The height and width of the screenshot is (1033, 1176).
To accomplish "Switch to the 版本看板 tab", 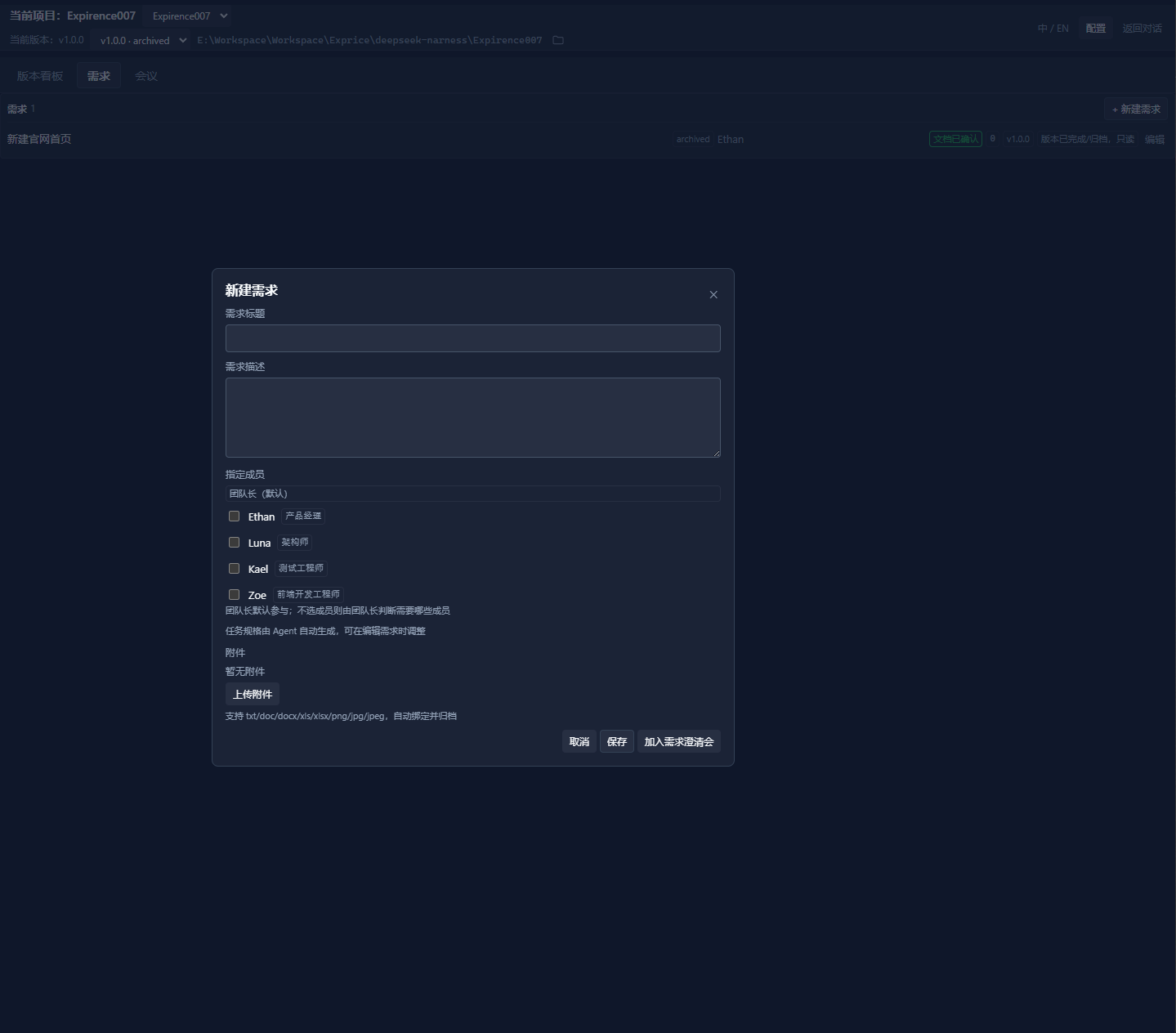I will (x=40, y=76).
